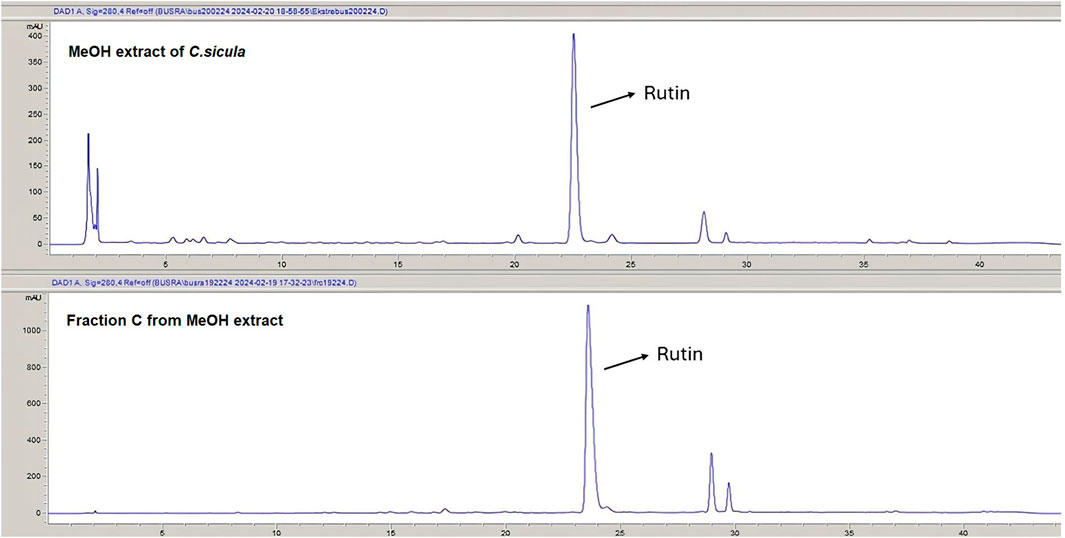Select the 'MeOH extract of C.sicula' title text
The image size is (1065, 538).
tap(157, 52)
